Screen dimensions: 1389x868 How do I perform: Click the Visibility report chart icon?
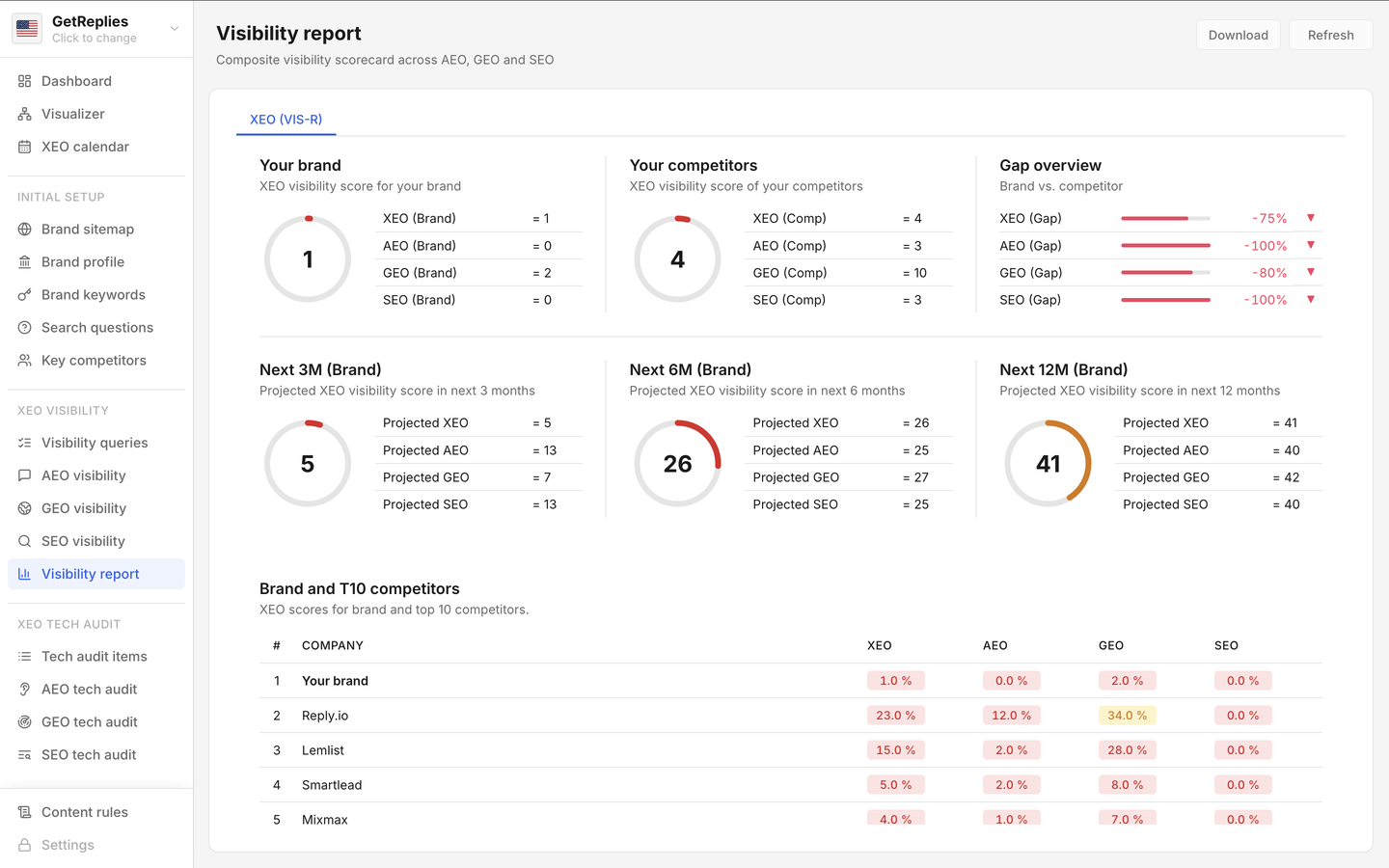(25, 574)
